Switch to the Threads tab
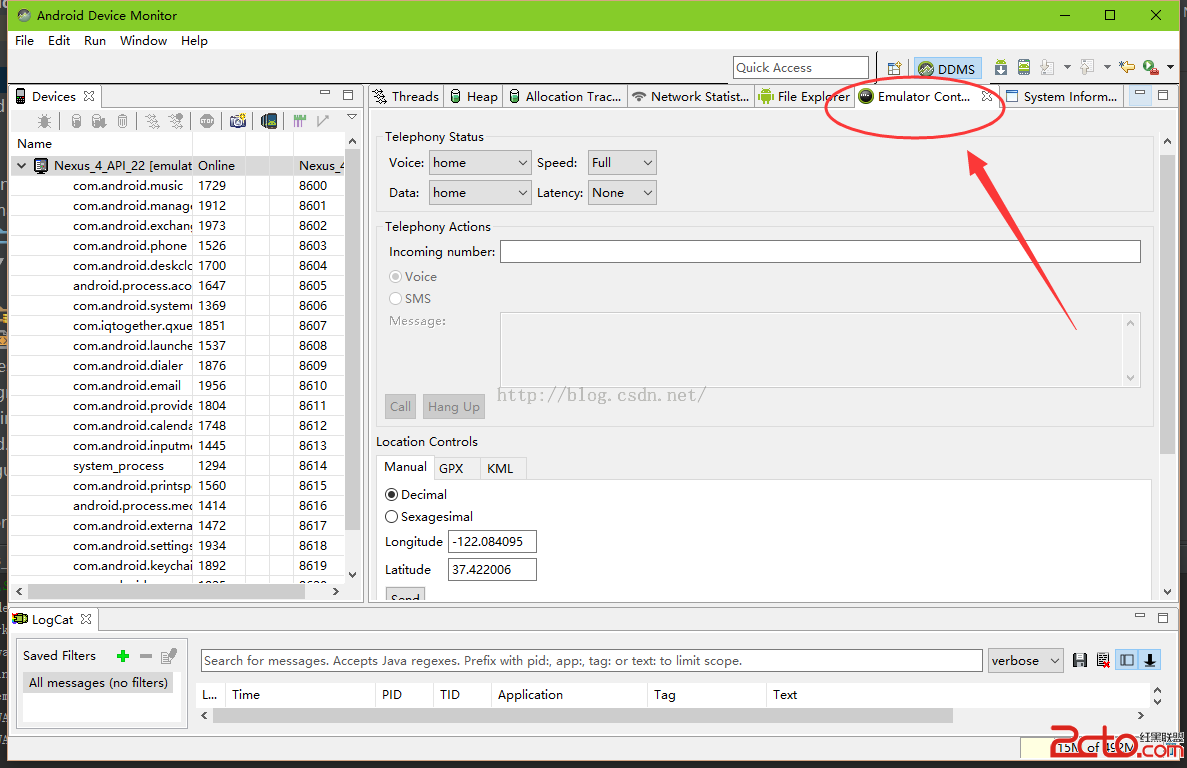 click(407, 97)
